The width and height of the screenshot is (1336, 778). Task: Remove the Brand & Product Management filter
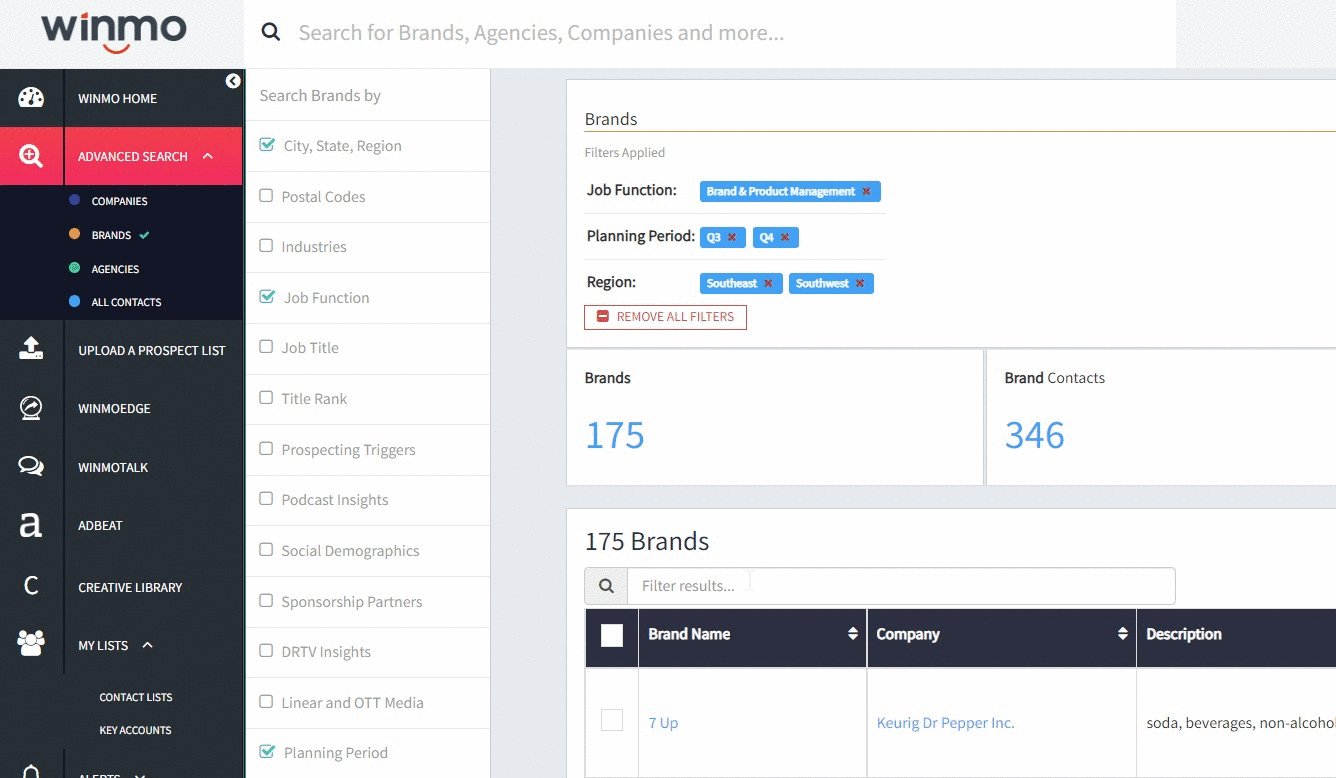point(866,191)
